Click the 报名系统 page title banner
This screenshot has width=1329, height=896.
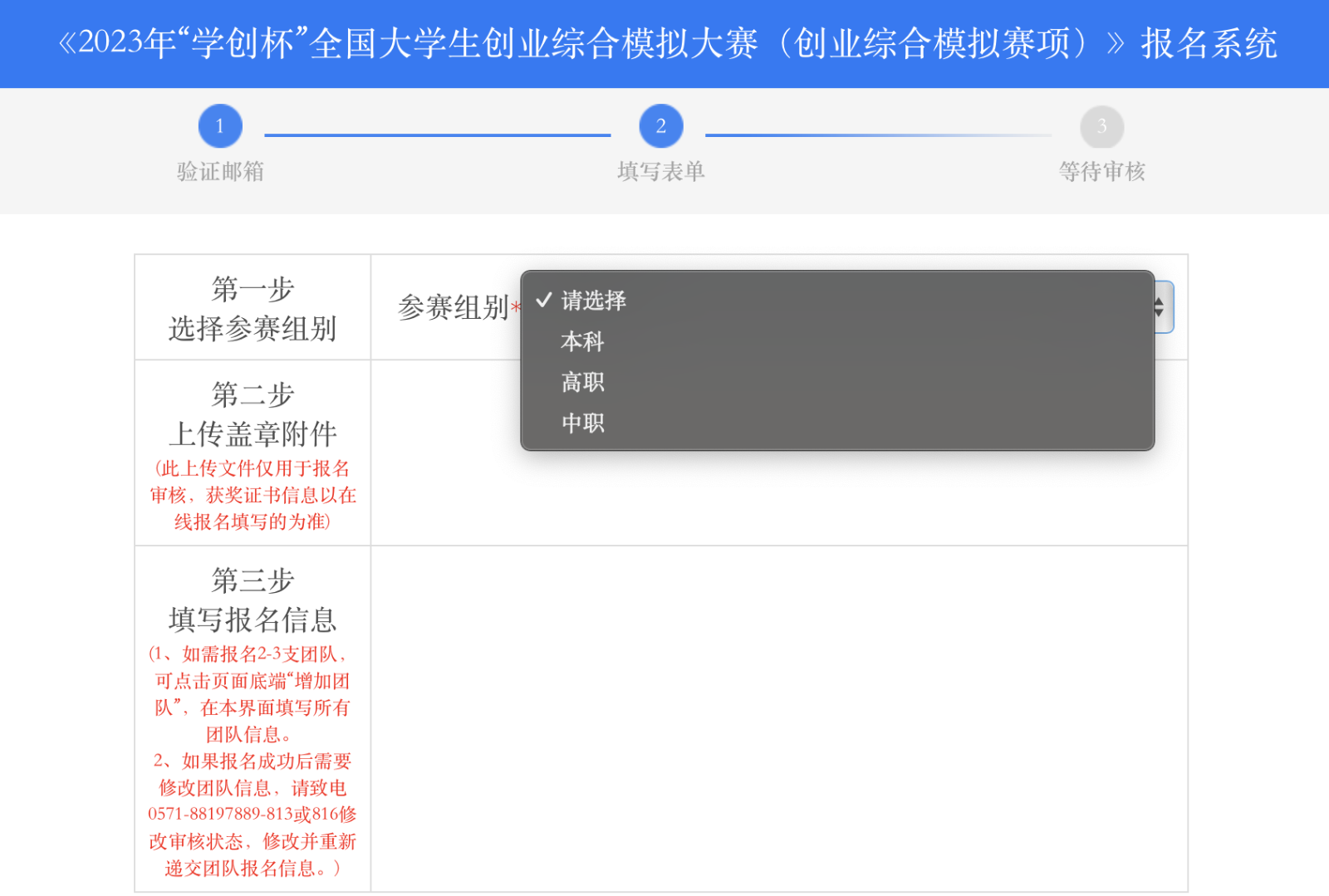pos(664,43)
